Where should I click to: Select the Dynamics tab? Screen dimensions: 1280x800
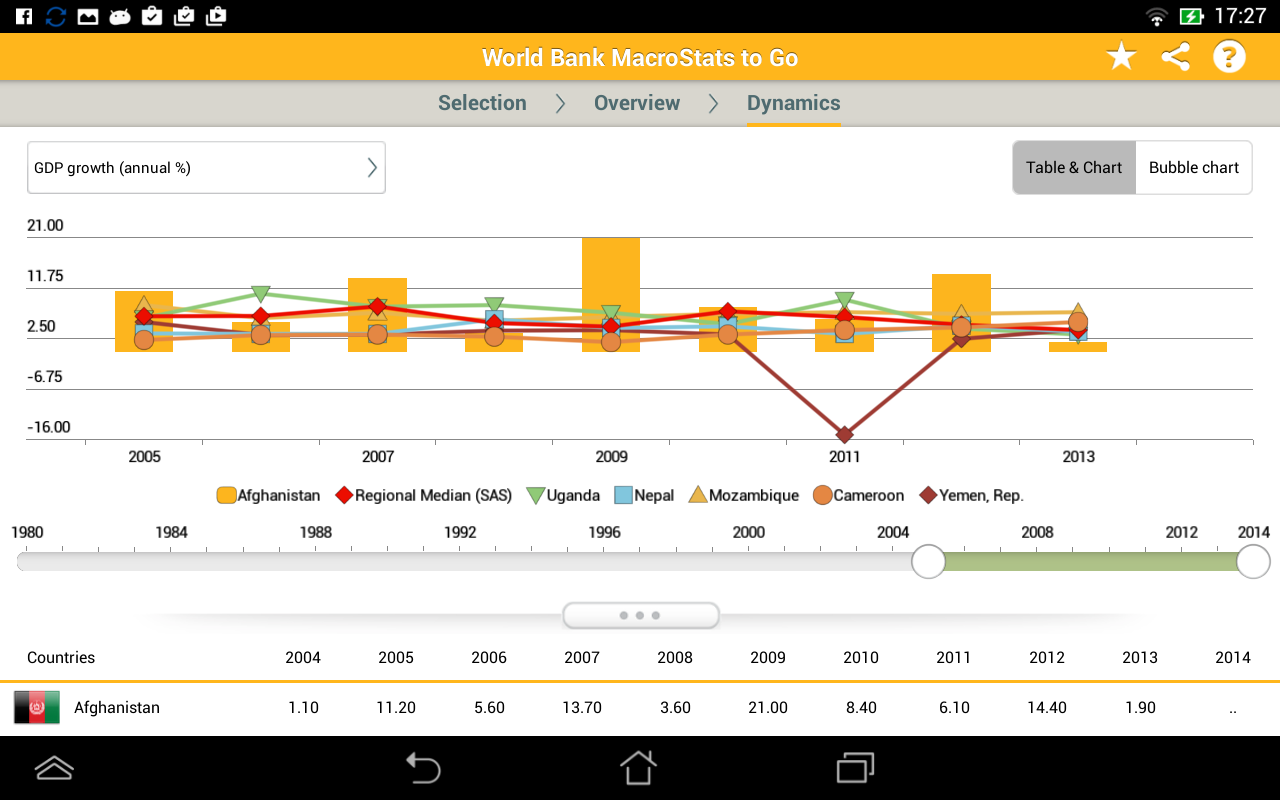point(794,103)
